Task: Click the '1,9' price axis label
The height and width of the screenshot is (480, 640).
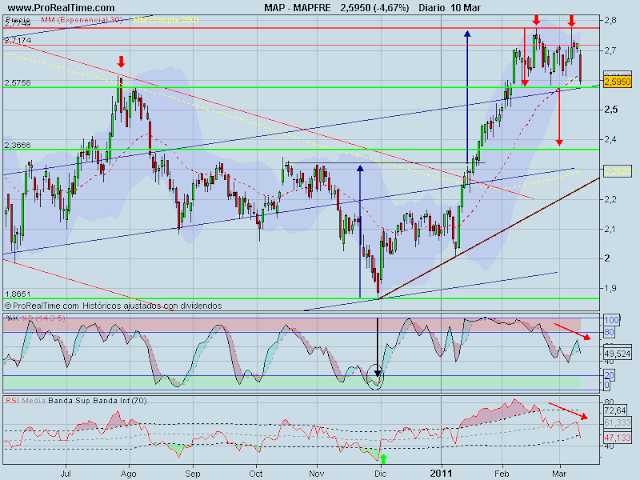Action: click(x=611, y=288)
